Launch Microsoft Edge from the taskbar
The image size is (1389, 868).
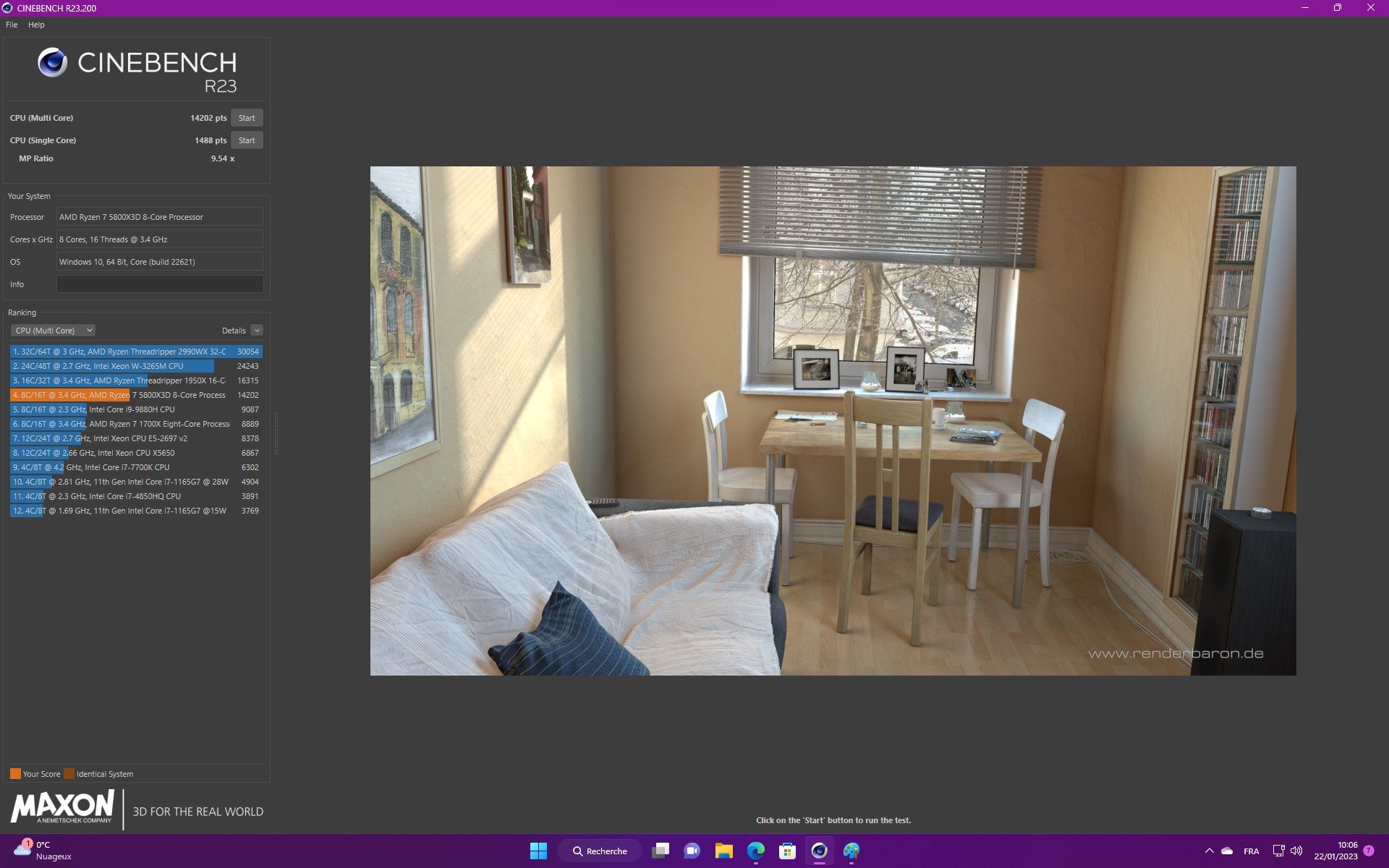pos(755,851)
